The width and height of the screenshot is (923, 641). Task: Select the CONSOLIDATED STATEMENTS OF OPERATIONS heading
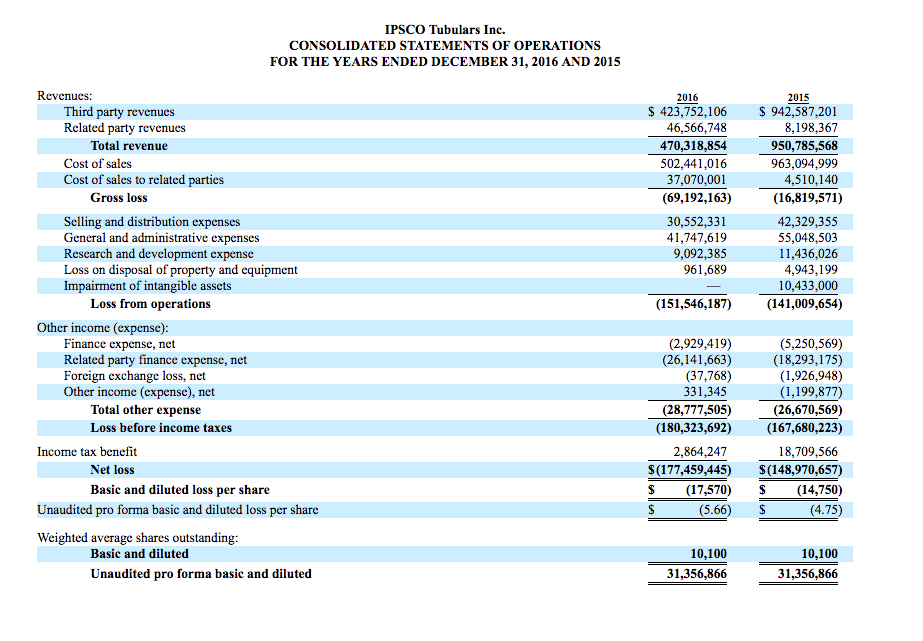[x=445, y=45]
